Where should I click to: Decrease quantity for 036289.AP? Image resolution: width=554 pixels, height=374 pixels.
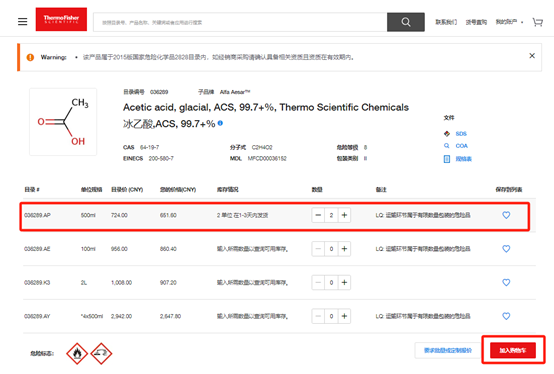point(318,215)
